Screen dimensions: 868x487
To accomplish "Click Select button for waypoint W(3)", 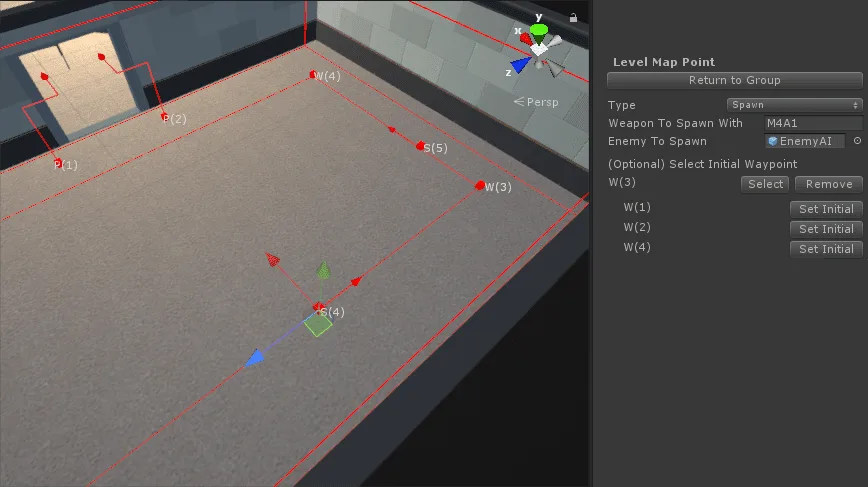I will (x=765, y=184).
